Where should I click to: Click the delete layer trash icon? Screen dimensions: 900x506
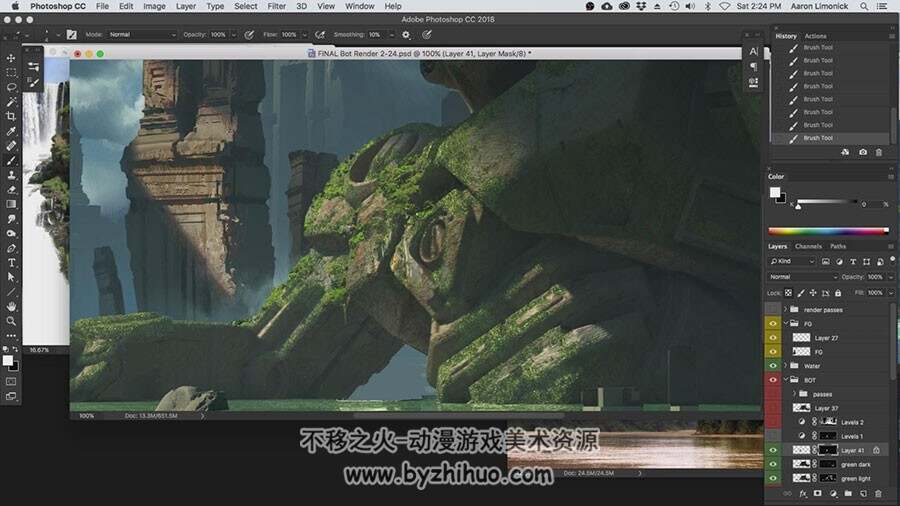click(x=878, y=493)
